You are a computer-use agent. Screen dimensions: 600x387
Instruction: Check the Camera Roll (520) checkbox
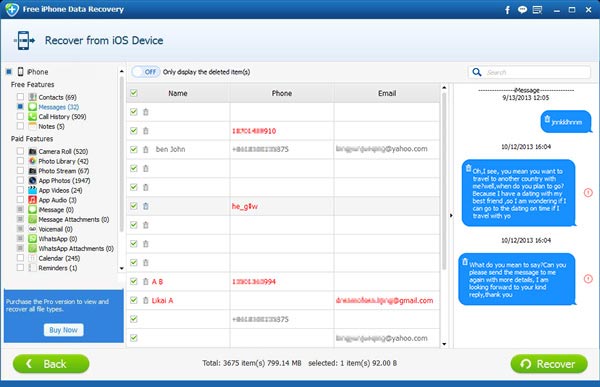coord(20,151)
